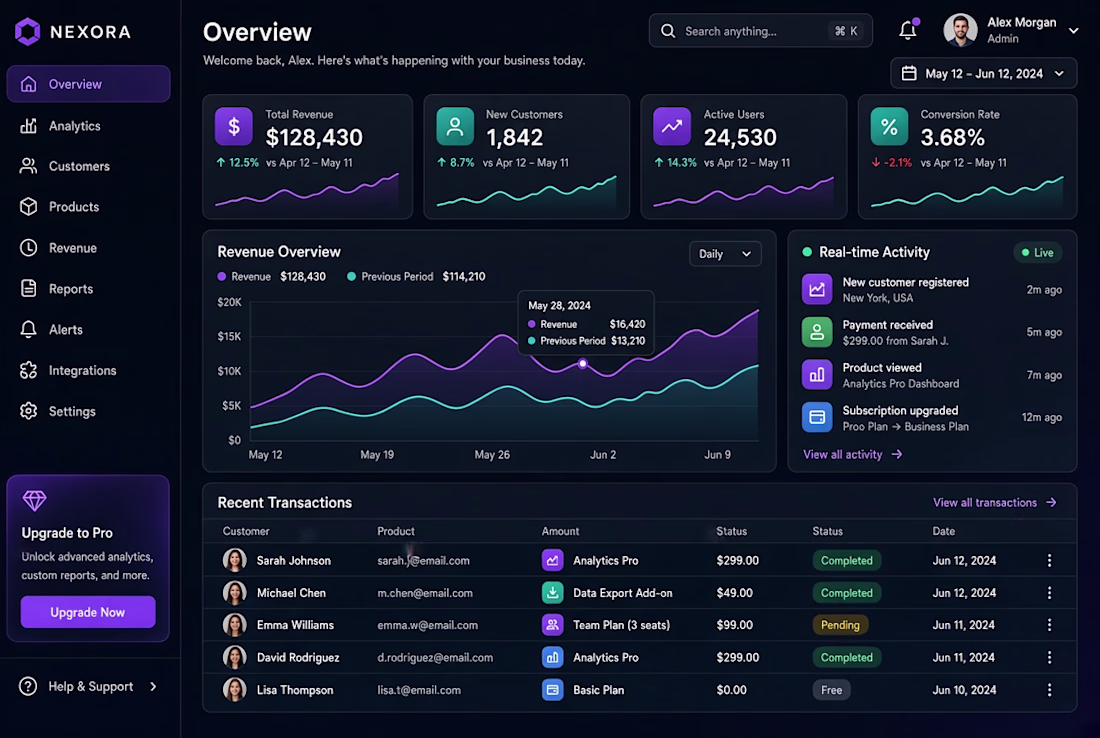Open row options for David Rodriguez
This screenshot has height=738, width=1100.
point(1049,657)
